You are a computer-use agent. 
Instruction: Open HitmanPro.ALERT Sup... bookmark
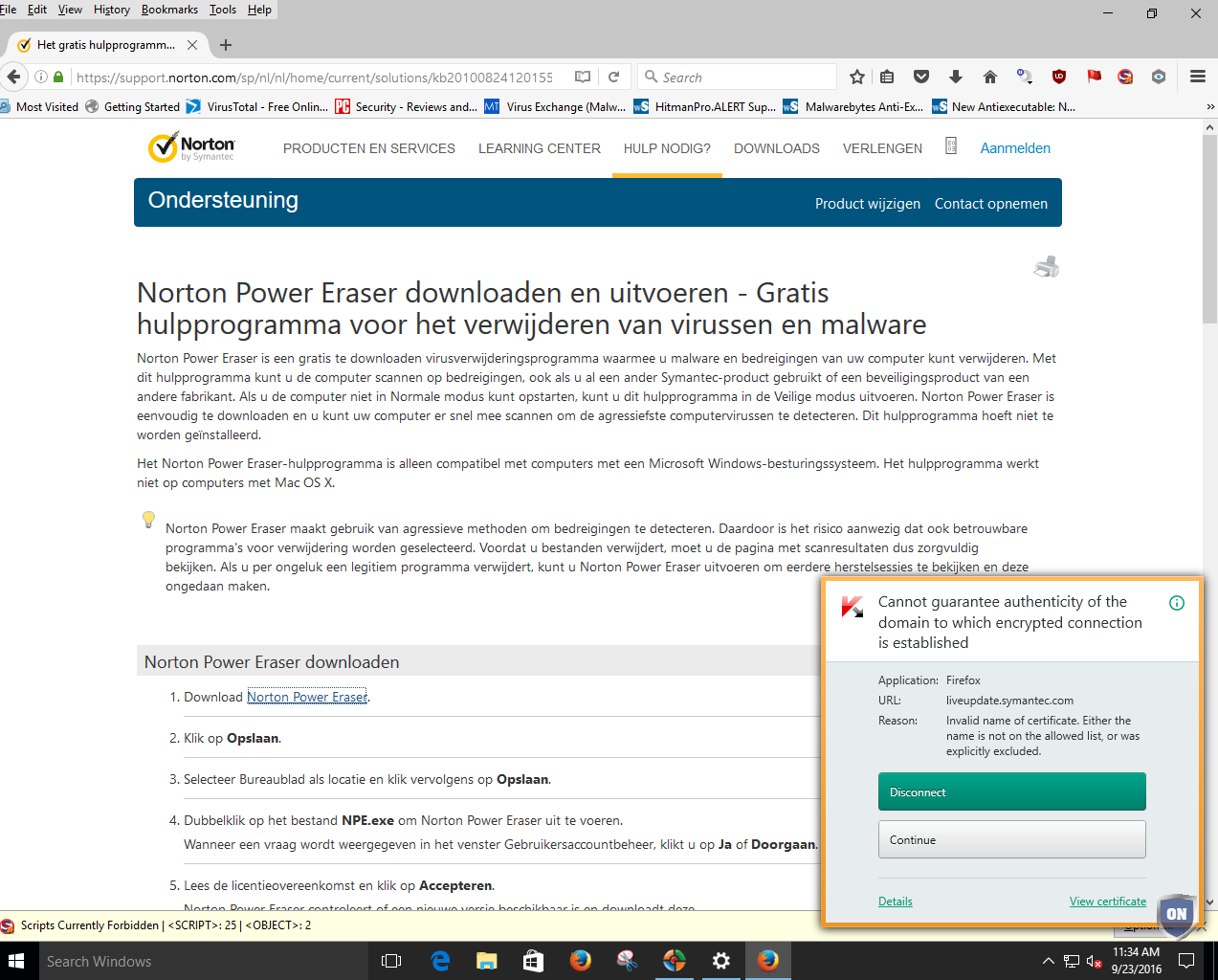click(x=705, y=106)
